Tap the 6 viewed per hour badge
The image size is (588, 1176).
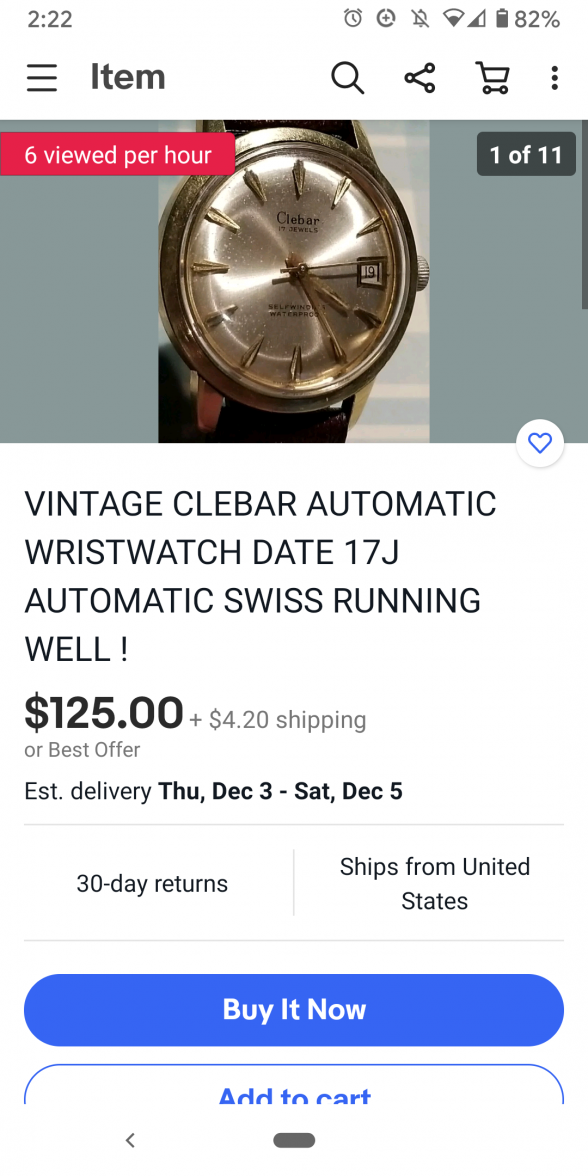pos(118,154)
